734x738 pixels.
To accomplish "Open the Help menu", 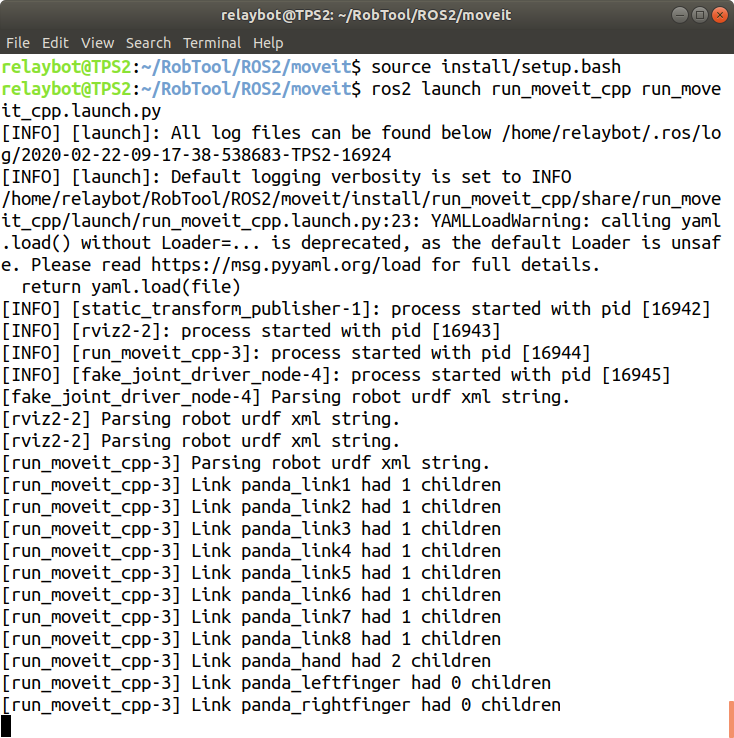I will (x=268, y=43).
